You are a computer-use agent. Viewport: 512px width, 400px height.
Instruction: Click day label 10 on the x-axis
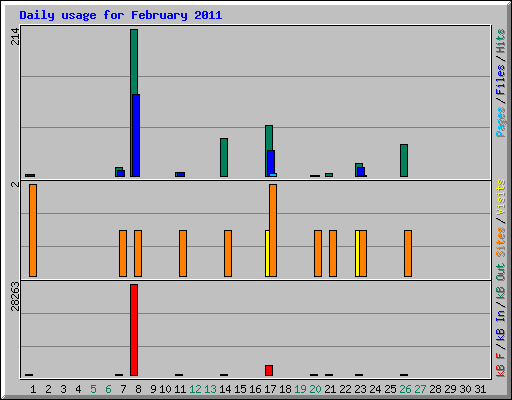click(x=165, y=389)
